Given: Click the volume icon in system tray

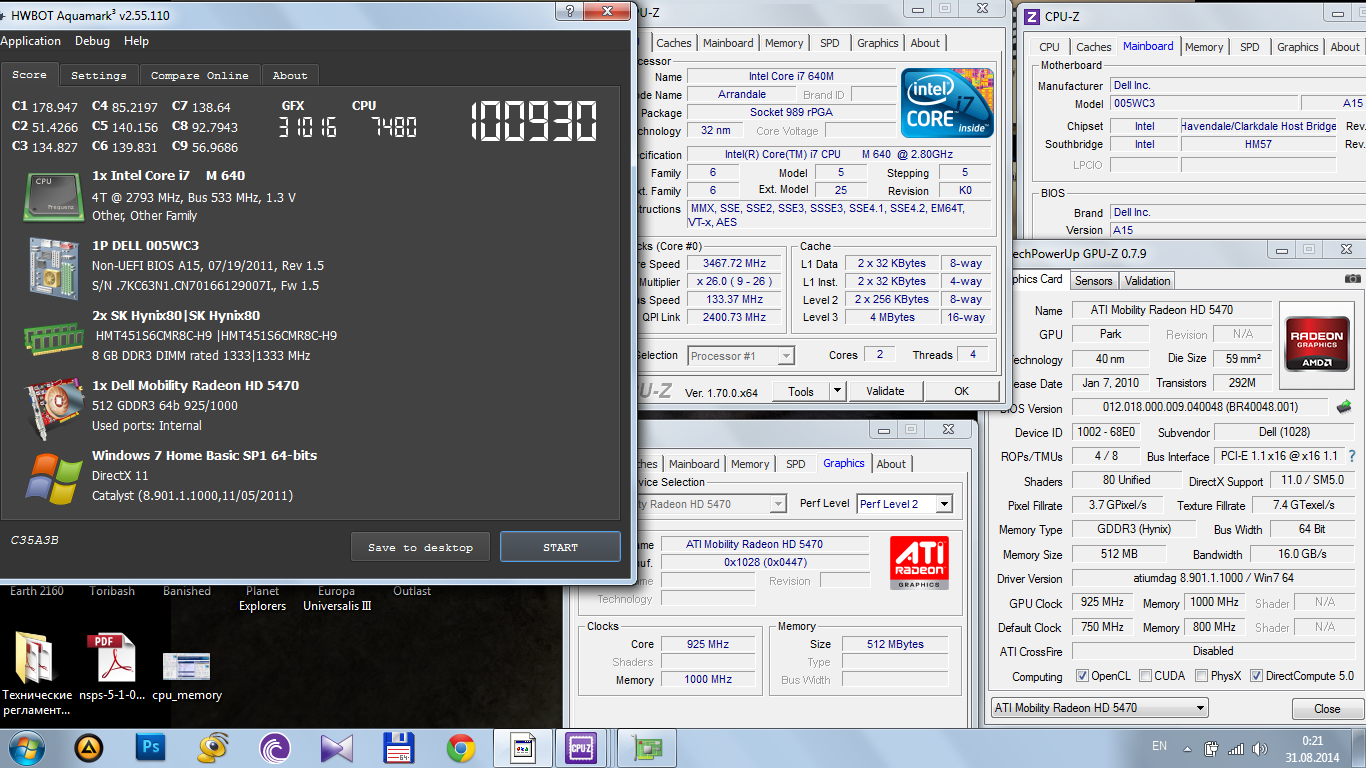Looking at the screenshot, I should click(1259, 748).
